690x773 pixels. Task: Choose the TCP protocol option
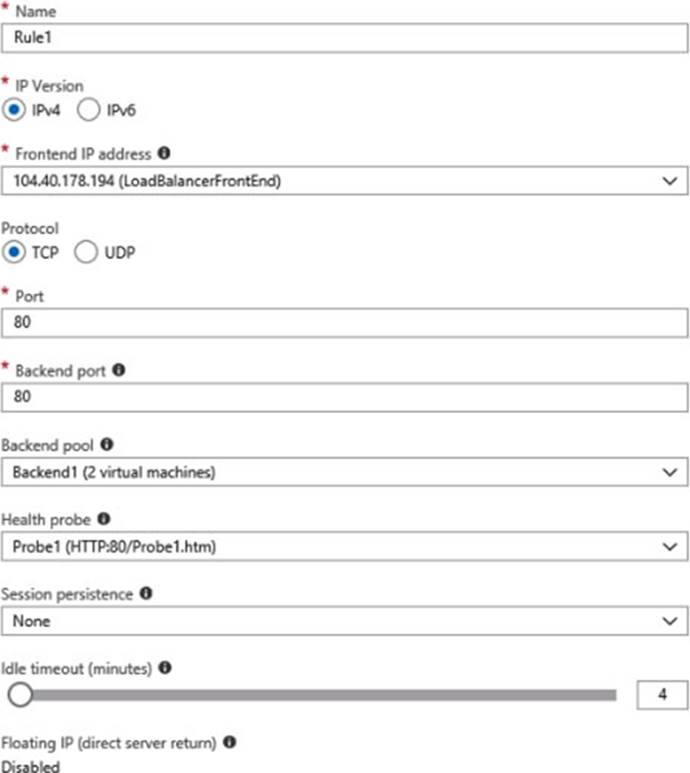[x=15, y=253]
